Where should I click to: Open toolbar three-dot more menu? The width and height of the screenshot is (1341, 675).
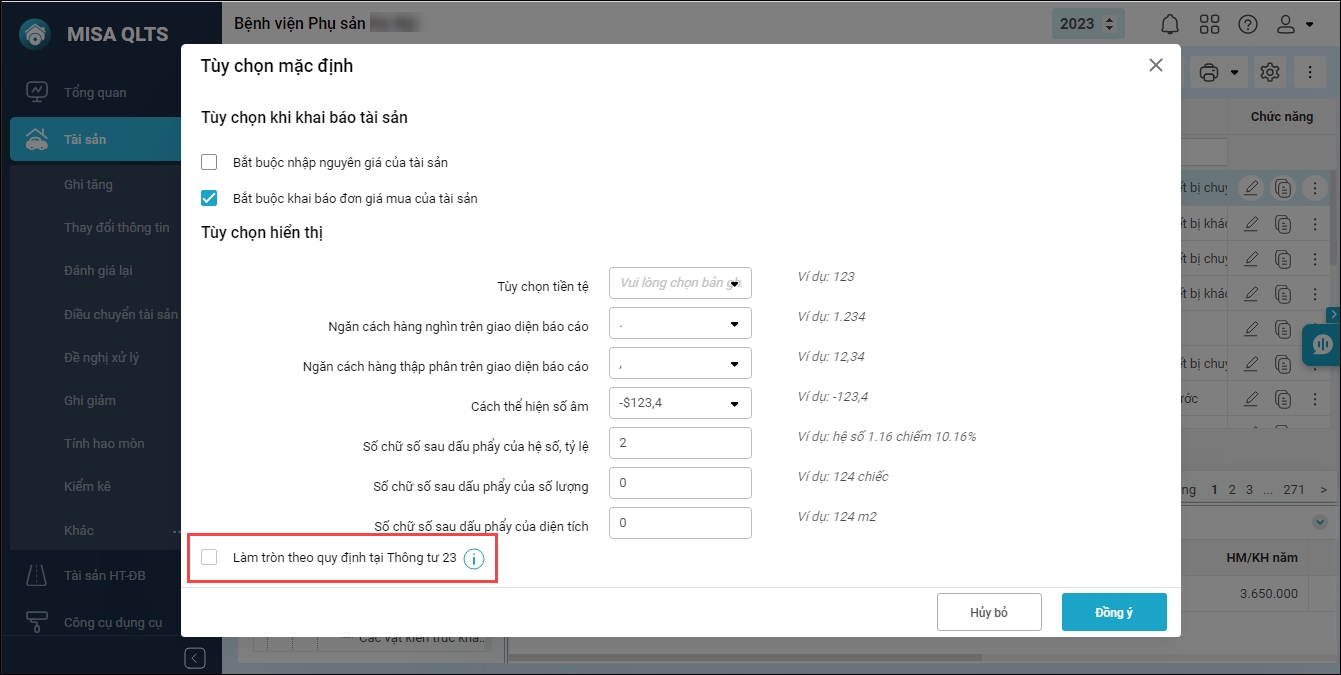[1310, 72]
